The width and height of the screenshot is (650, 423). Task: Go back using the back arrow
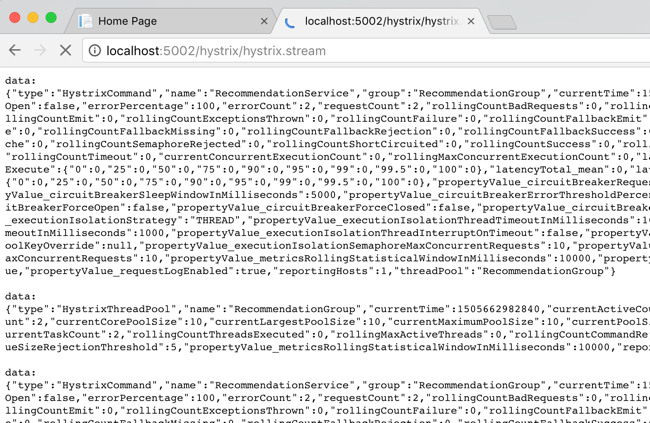point(15,49)
